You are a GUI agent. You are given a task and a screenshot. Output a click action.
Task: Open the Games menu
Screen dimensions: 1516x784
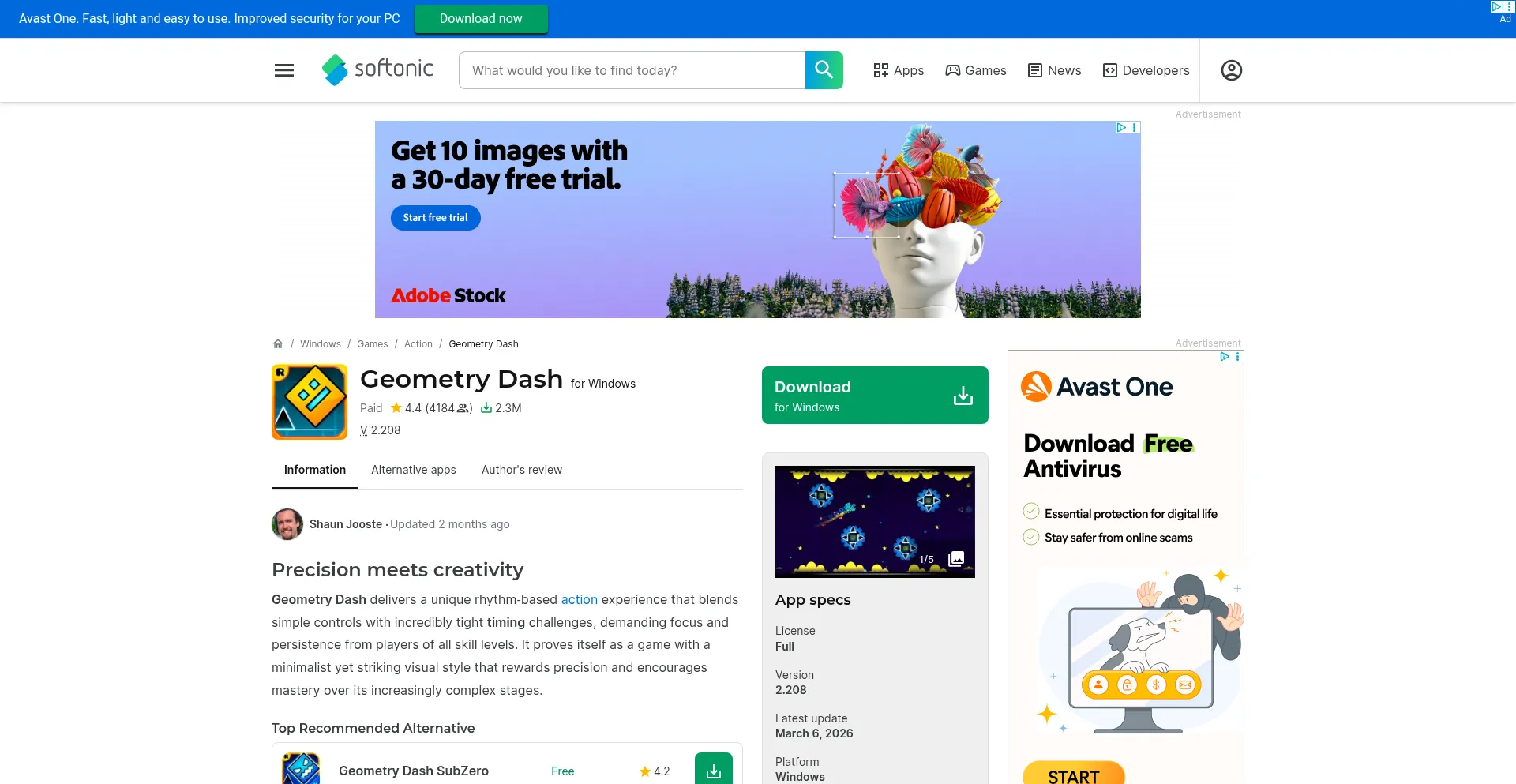click(x=976, y=70)
